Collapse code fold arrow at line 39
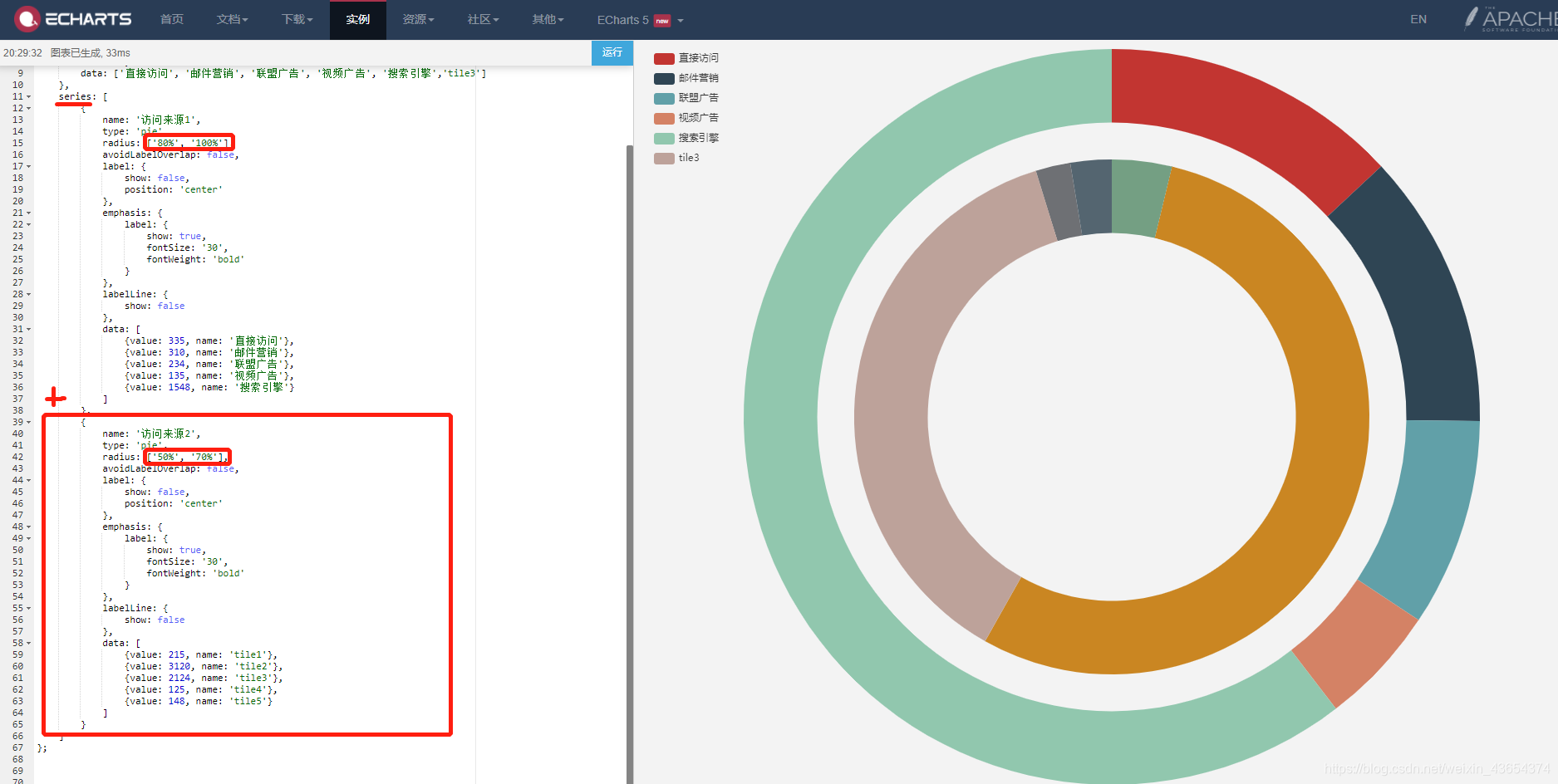Screen dimensions: 1558x784 pos(28,422)
